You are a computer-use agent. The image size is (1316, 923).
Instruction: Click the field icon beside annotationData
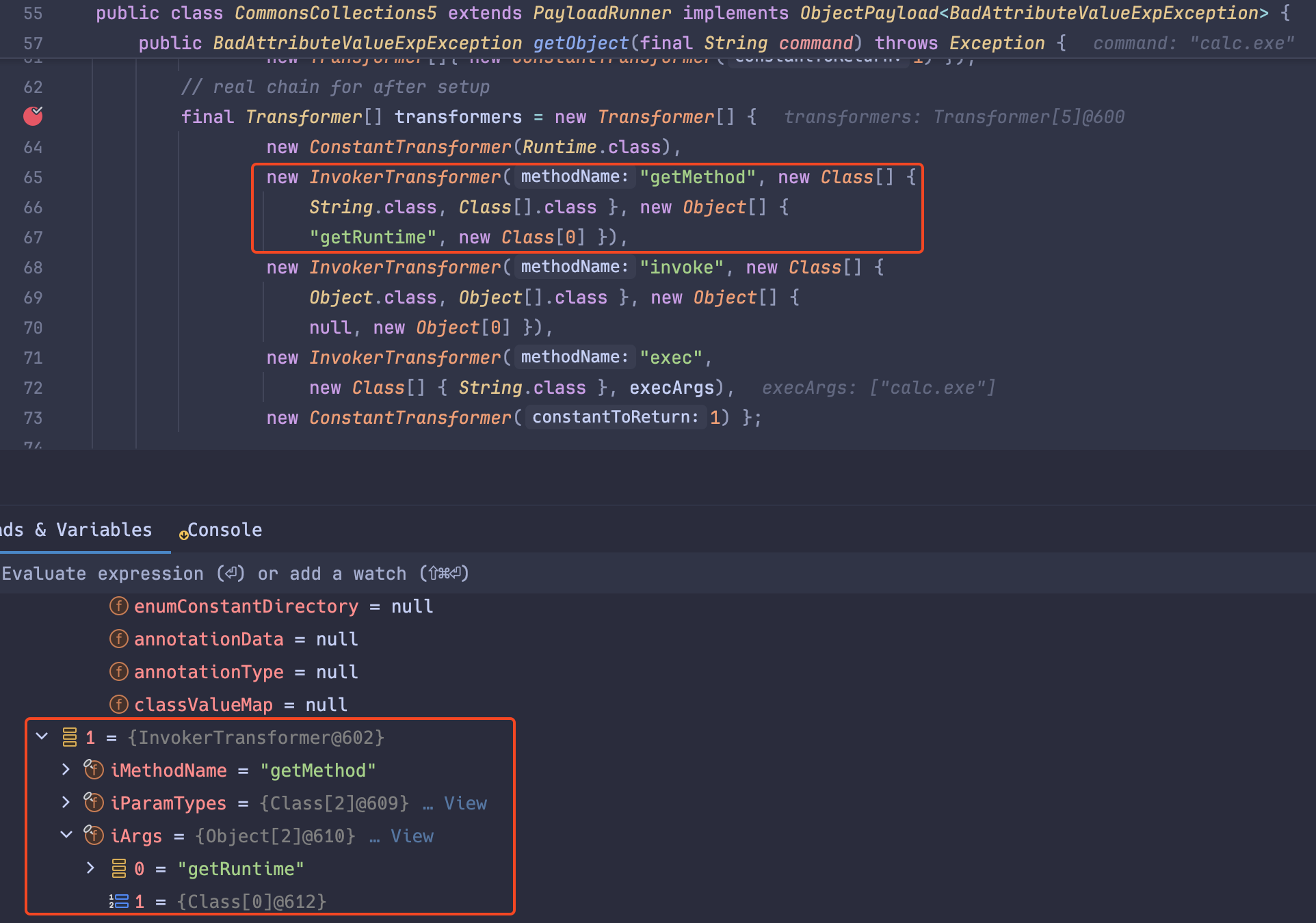(118, 639)
